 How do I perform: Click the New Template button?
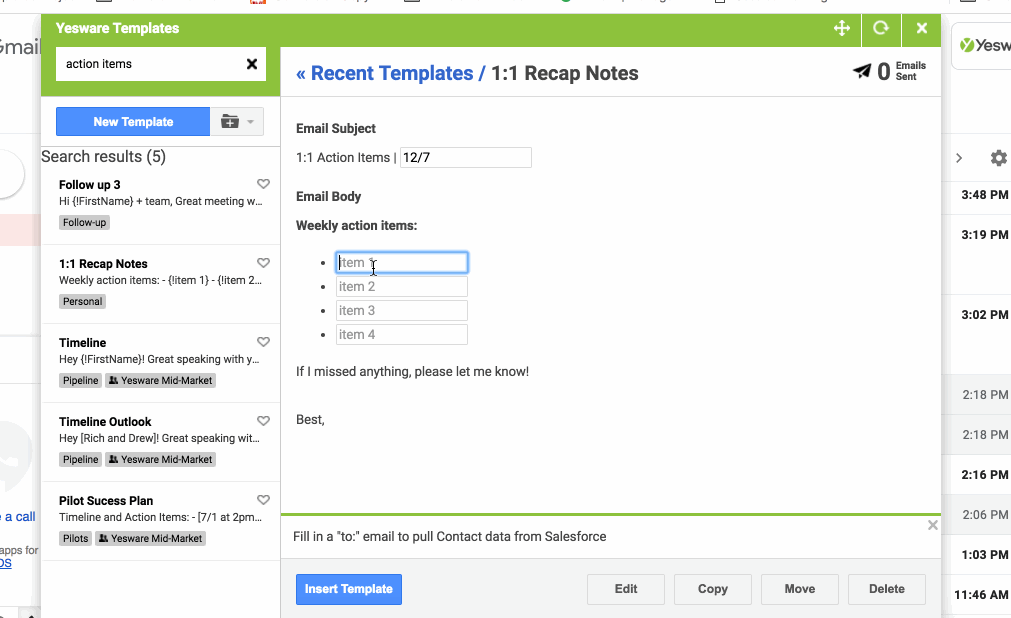coord(133,122)
